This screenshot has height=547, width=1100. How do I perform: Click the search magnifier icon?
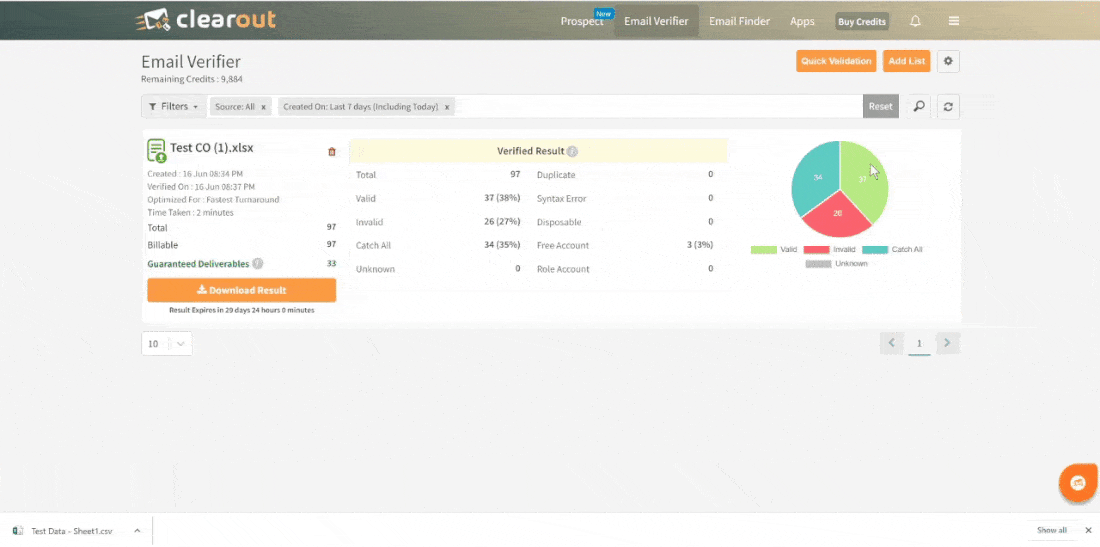click(x=919, y=106)
